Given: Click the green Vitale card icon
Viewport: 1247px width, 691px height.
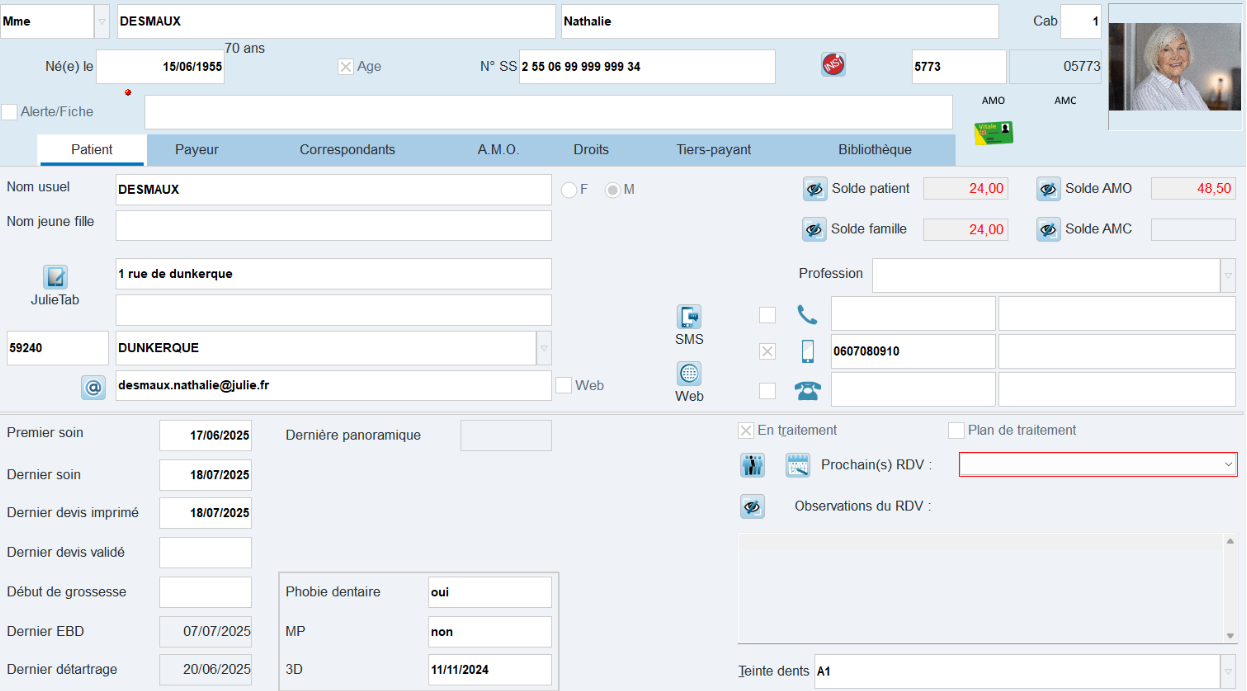Looking at the screenshot, I should [x=993, y=133].
